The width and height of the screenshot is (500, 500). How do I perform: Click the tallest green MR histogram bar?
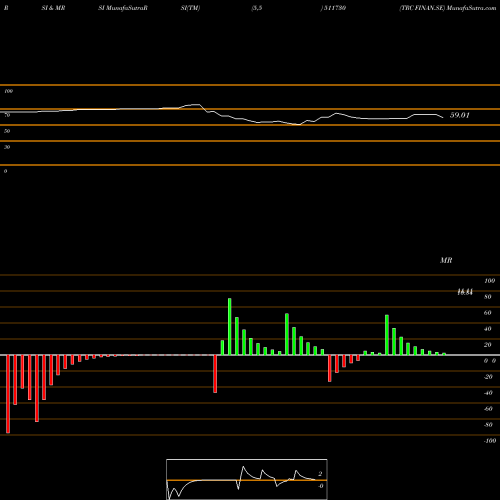(x=230, y=327)
